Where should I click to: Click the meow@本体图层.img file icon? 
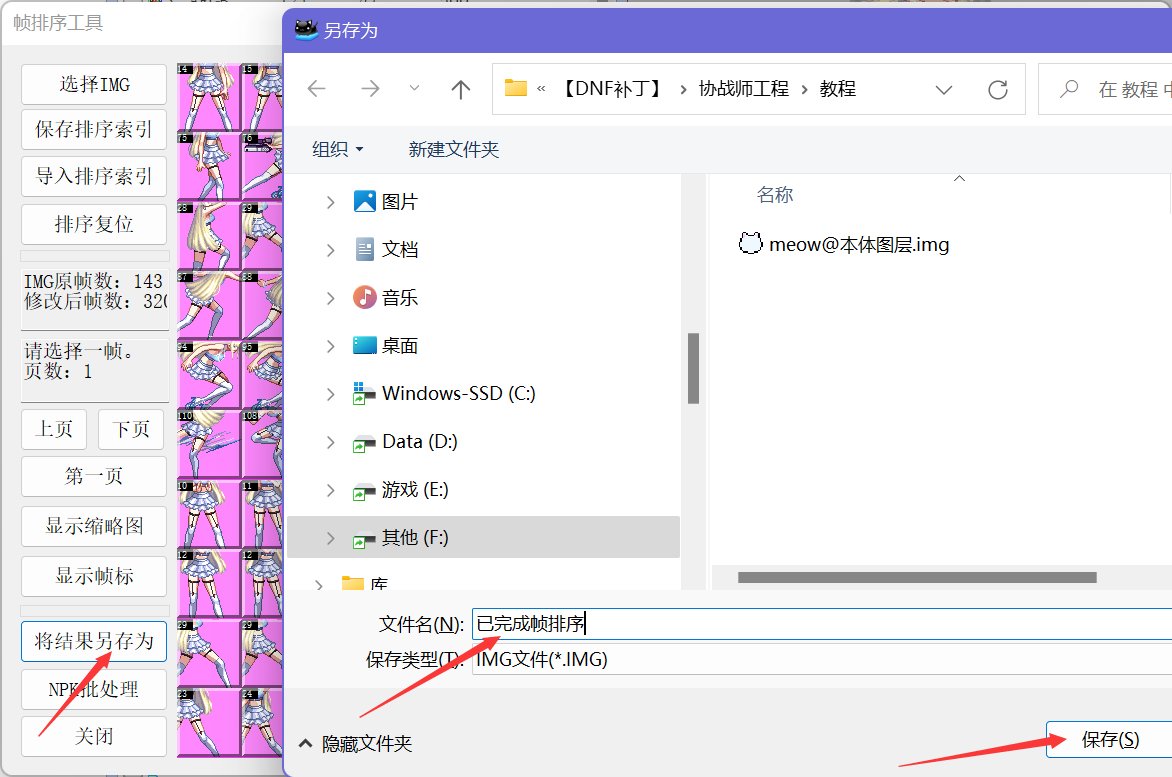point(750,243)
